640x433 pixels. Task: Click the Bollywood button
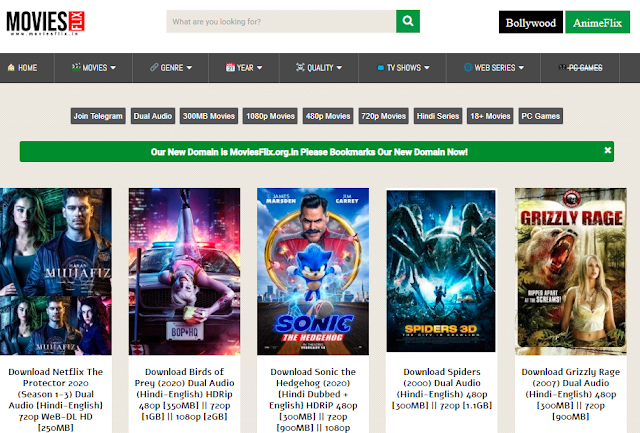point(531,22)
